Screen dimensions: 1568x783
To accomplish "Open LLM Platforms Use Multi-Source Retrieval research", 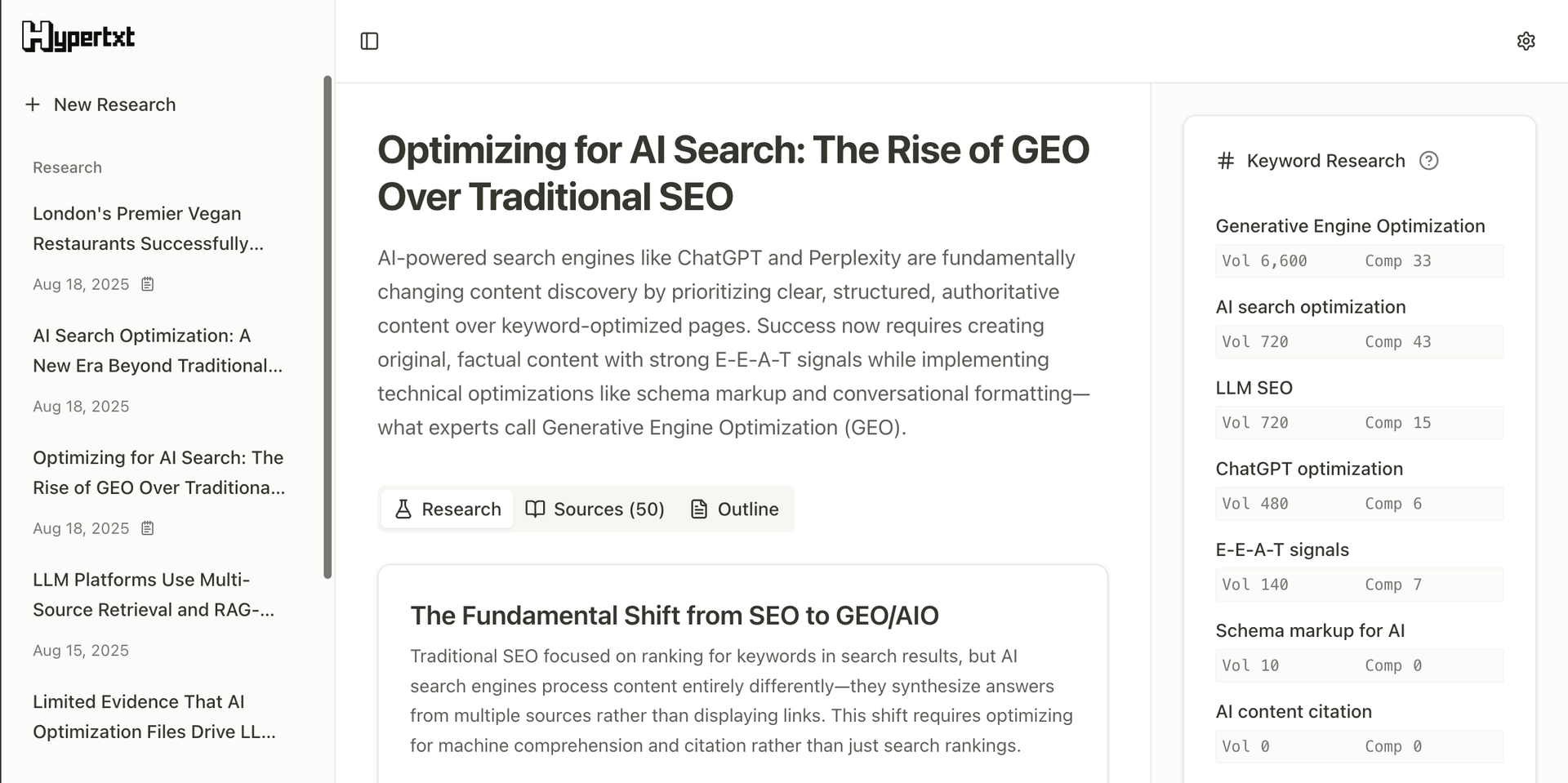I will [153, 594].
